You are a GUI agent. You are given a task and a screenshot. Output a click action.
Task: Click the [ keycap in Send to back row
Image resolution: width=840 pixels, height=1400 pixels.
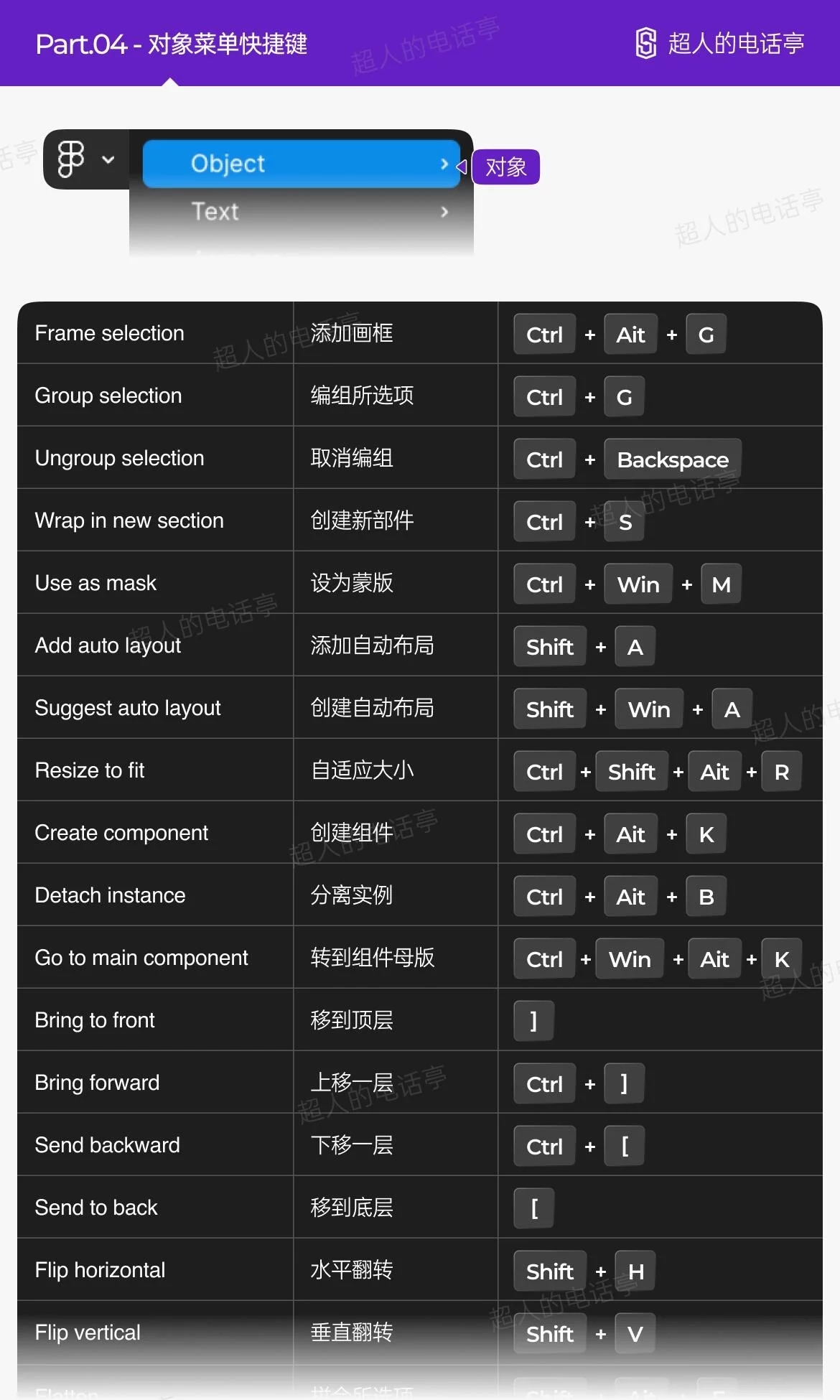(533, 1208)
